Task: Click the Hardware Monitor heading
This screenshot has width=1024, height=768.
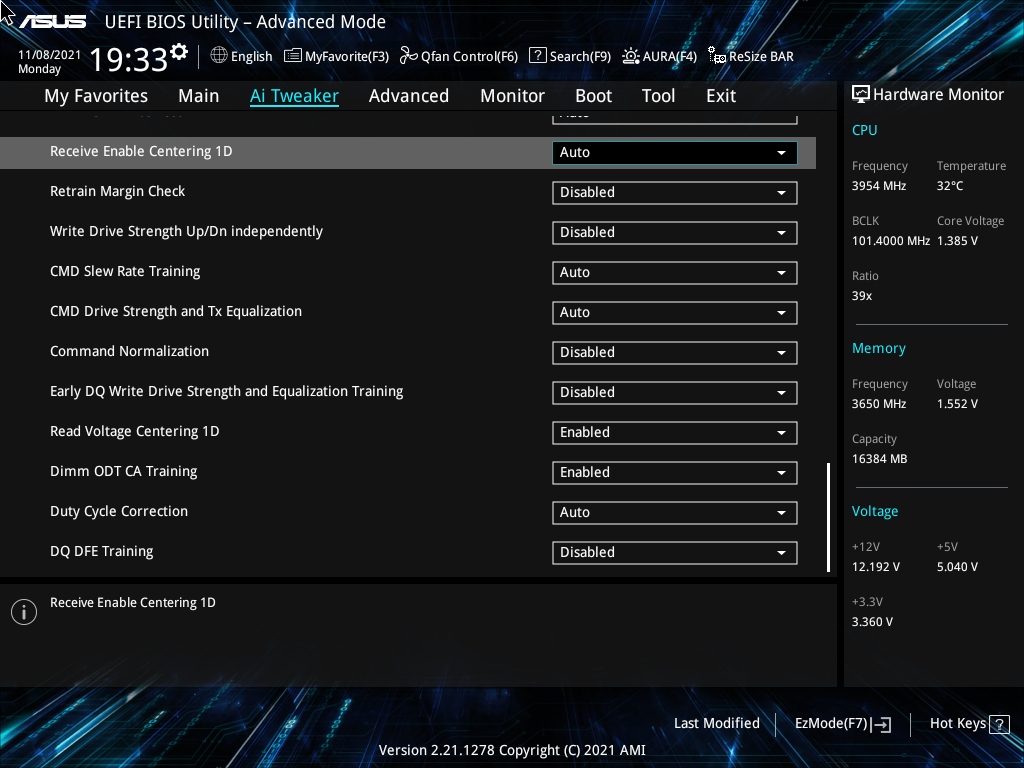Action: tap(938, 95)
